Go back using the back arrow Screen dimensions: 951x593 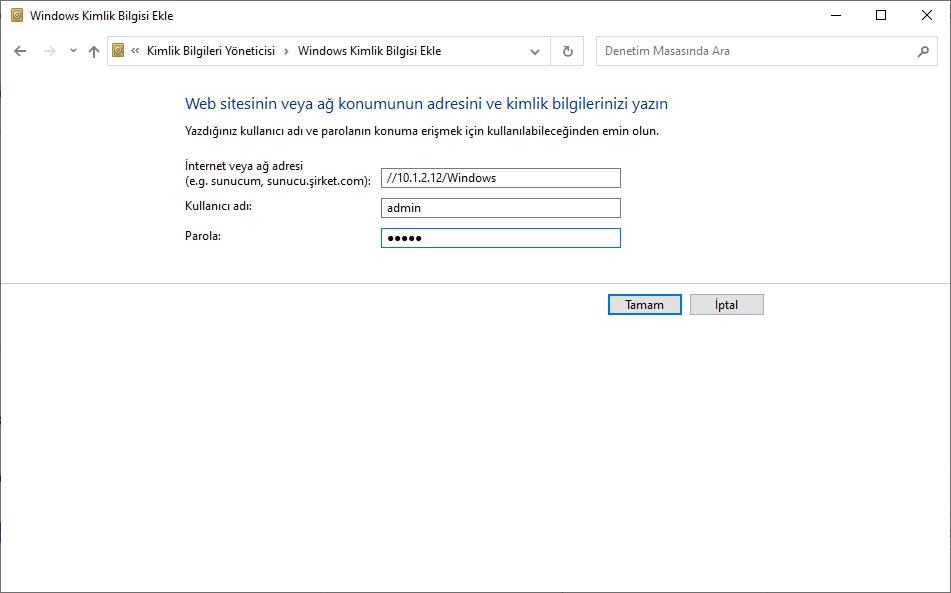20,52
